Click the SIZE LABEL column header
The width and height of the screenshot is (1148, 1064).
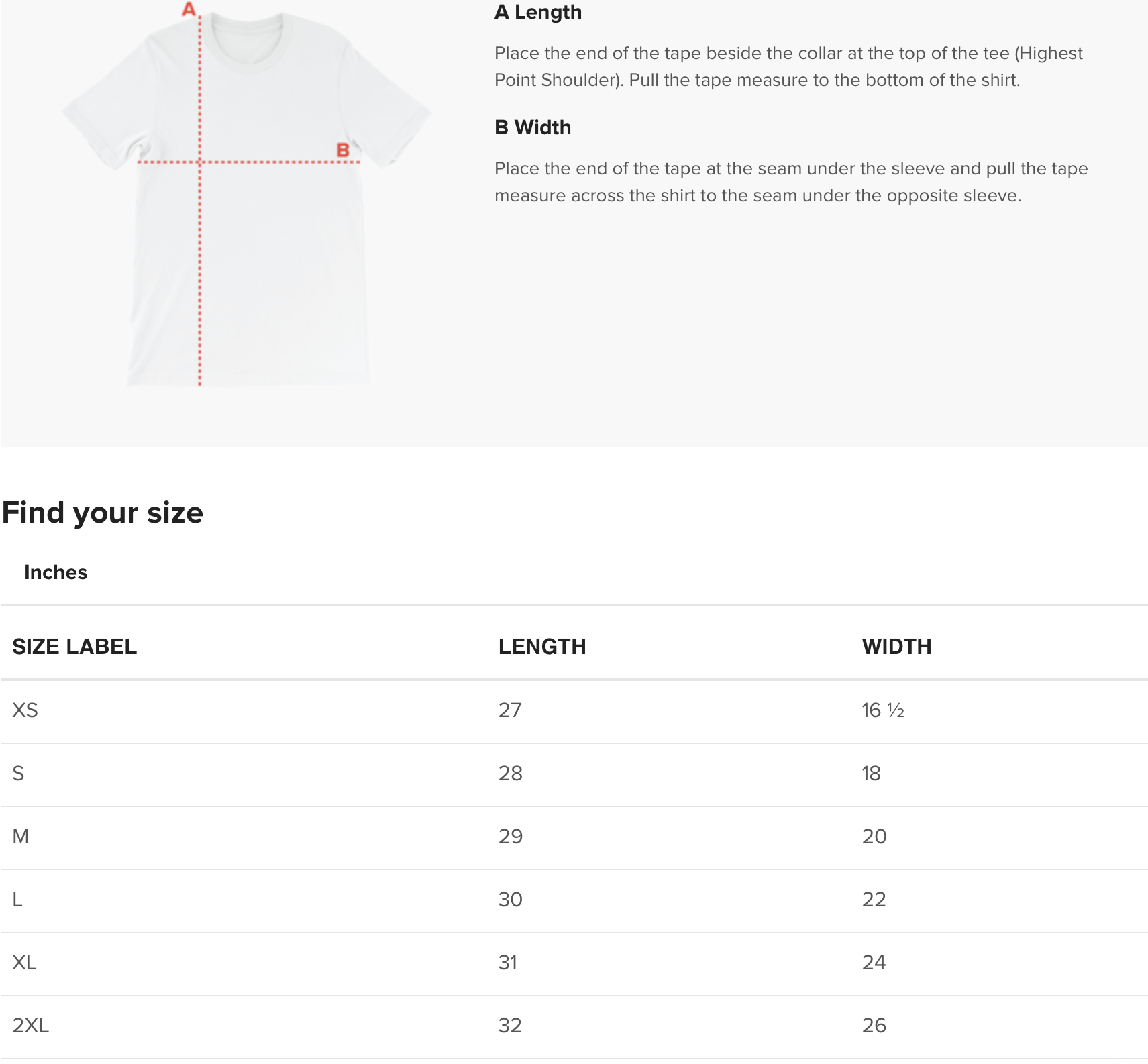(74, 647)
